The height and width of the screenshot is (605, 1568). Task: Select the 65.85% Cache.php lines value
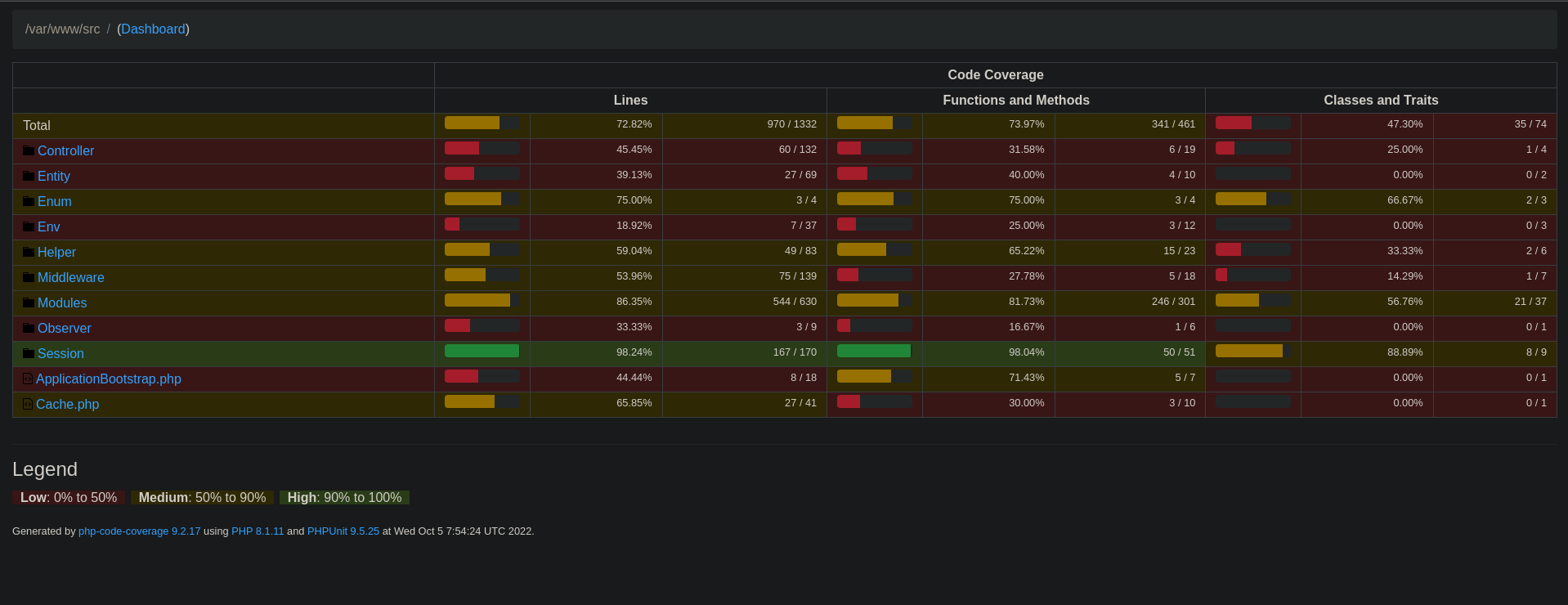[634, 403]
